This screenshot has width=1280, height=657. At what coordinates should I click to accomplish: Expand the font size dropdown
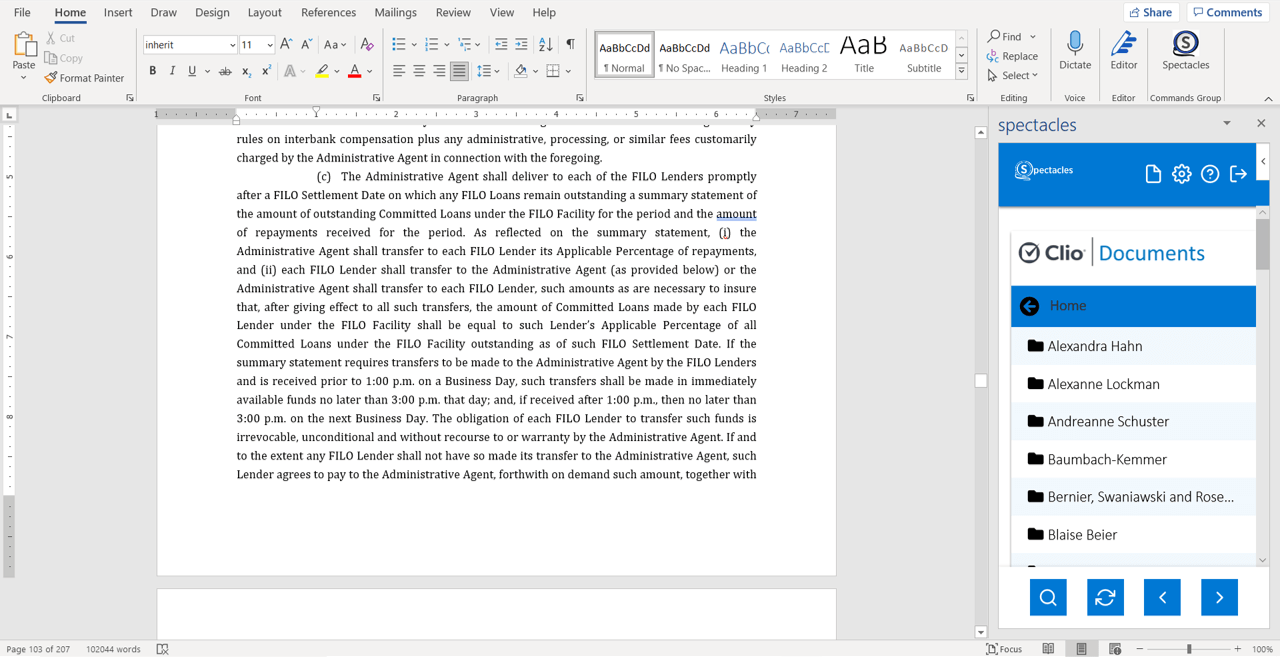click(270, 45)
